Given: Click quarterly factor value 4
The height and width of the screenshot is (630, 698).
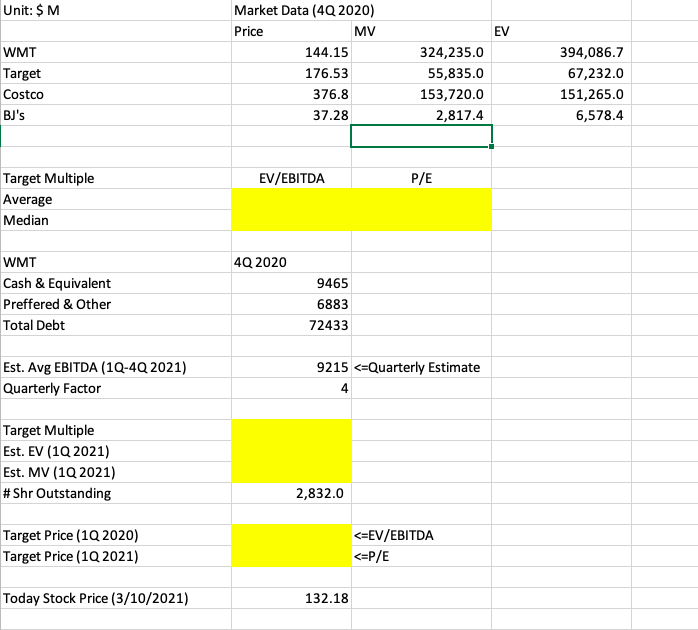Looking at the screenshot, I should 291,388.
